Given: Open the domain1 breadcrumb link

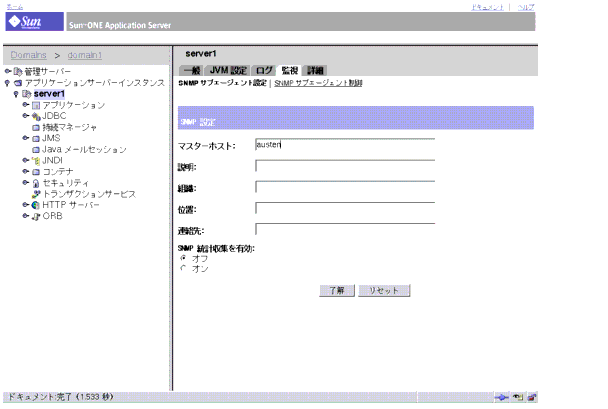Looking at the screenshot, I should (x=85, y=55).
